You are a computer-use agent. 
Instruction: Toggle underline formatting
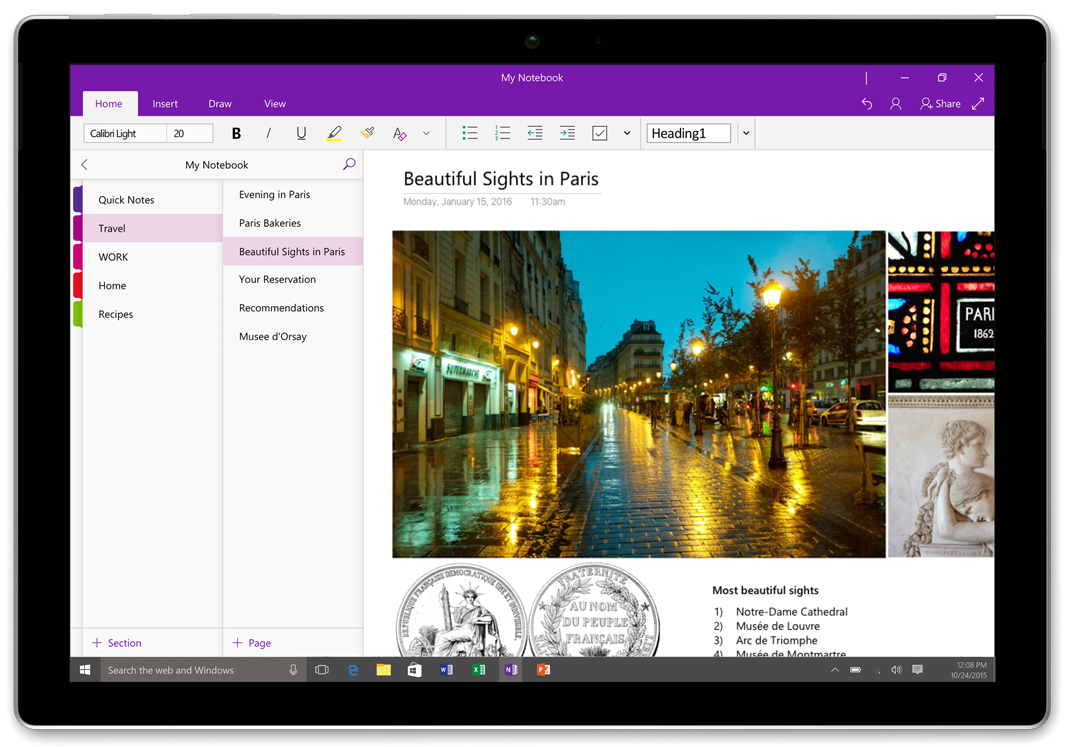click(301, 133)
